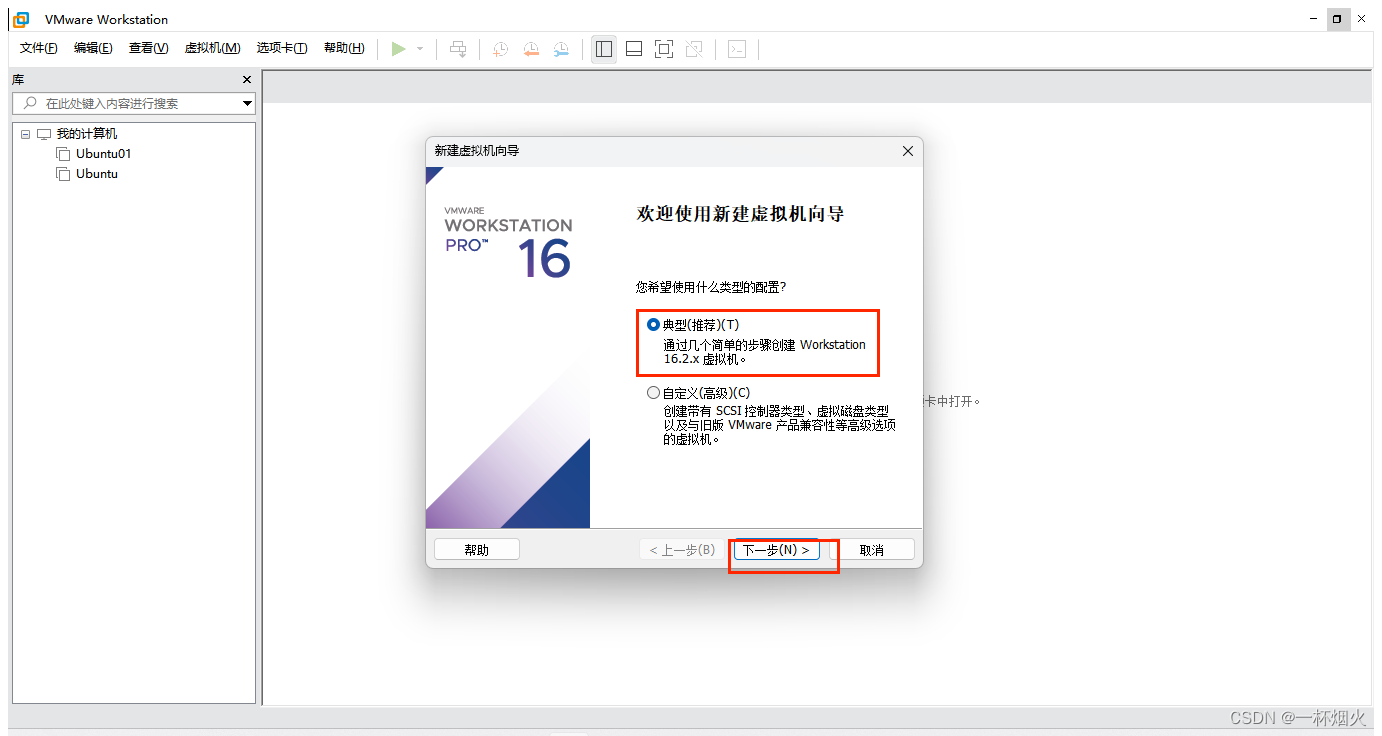
Task: Click the take snapshot clock icon
Action: (x=500, y=49)
